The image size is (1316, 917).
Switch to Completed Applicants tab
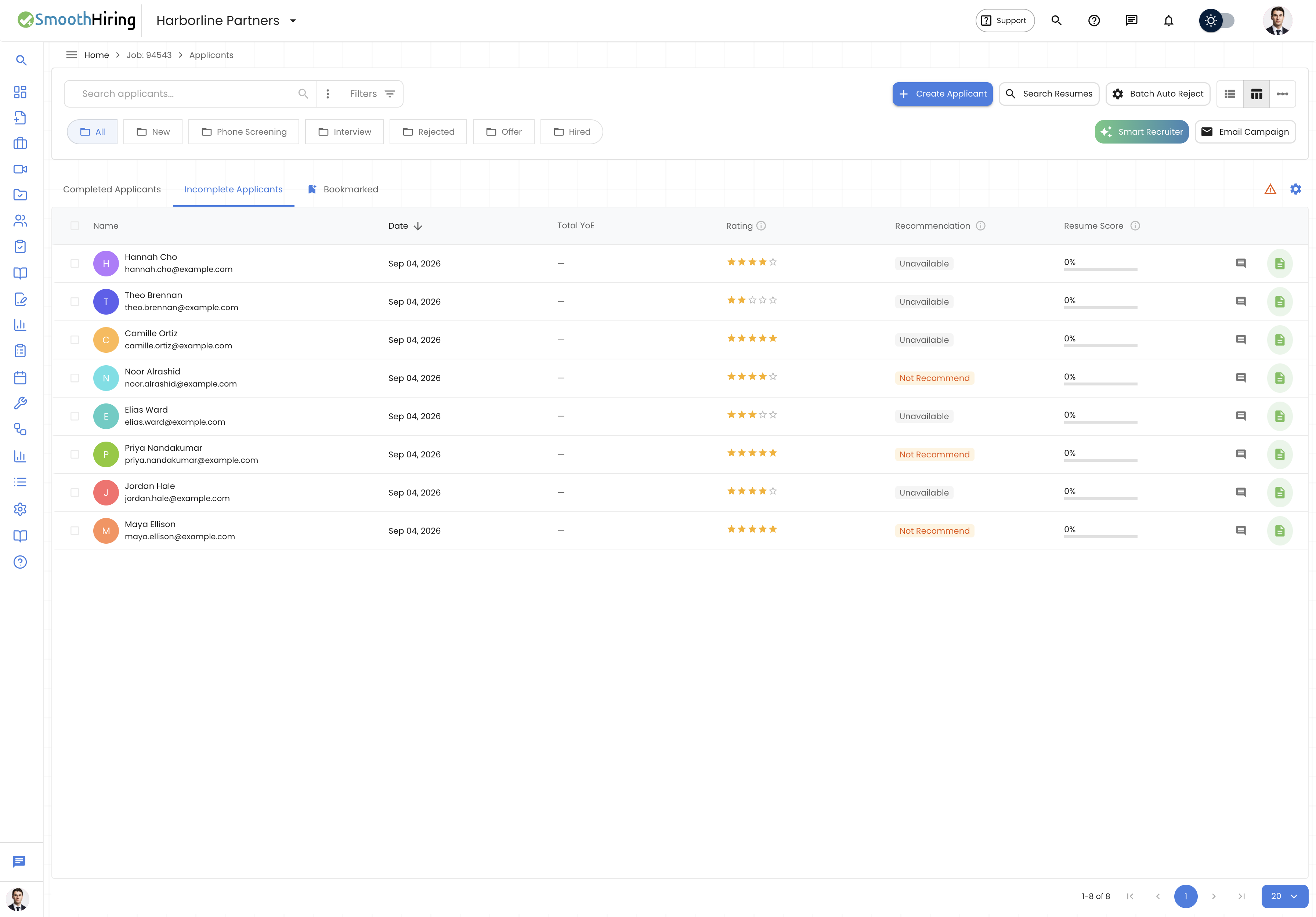tap(112, 190)
